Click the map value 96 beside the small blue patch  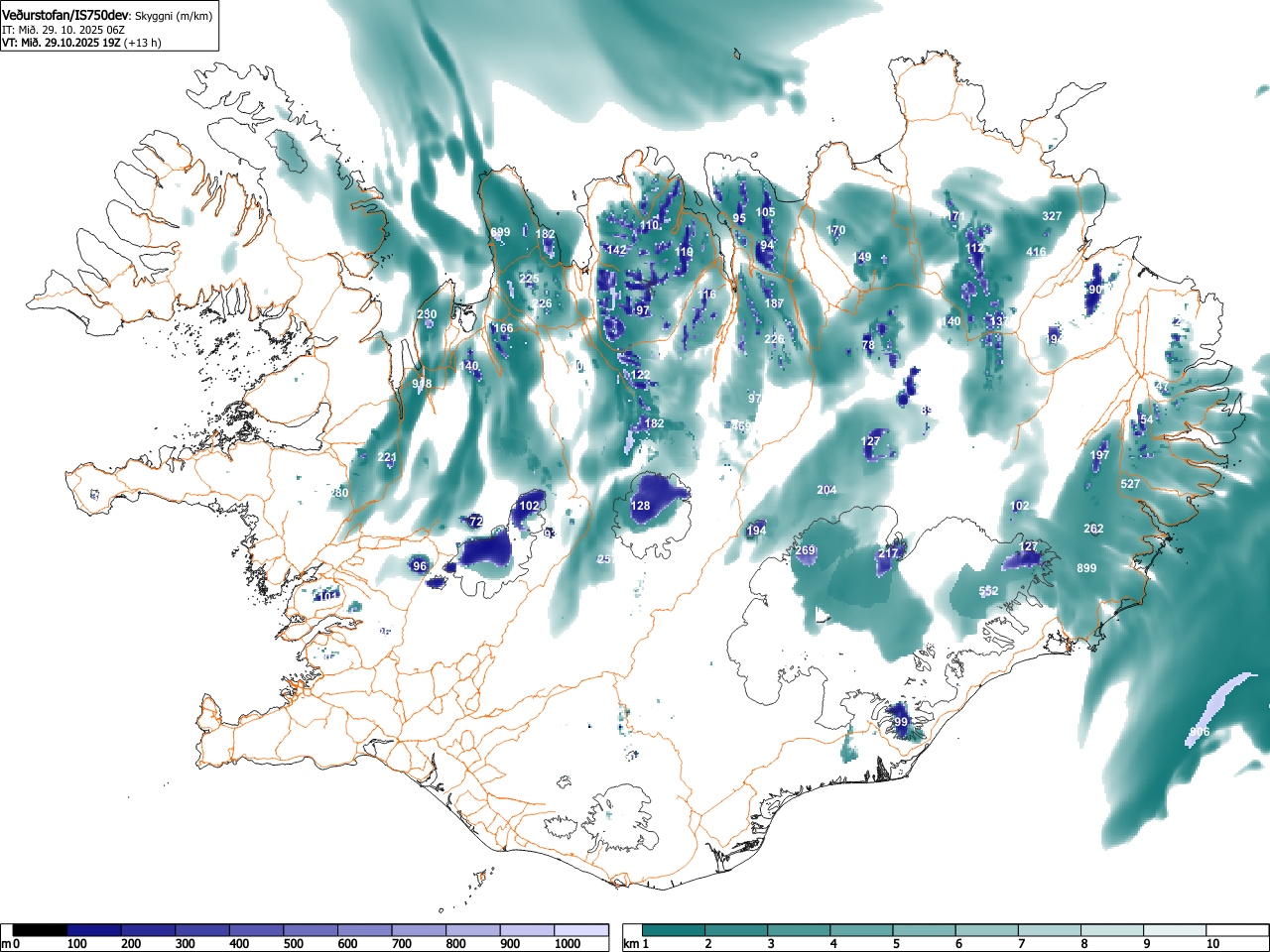coord(420,566)
